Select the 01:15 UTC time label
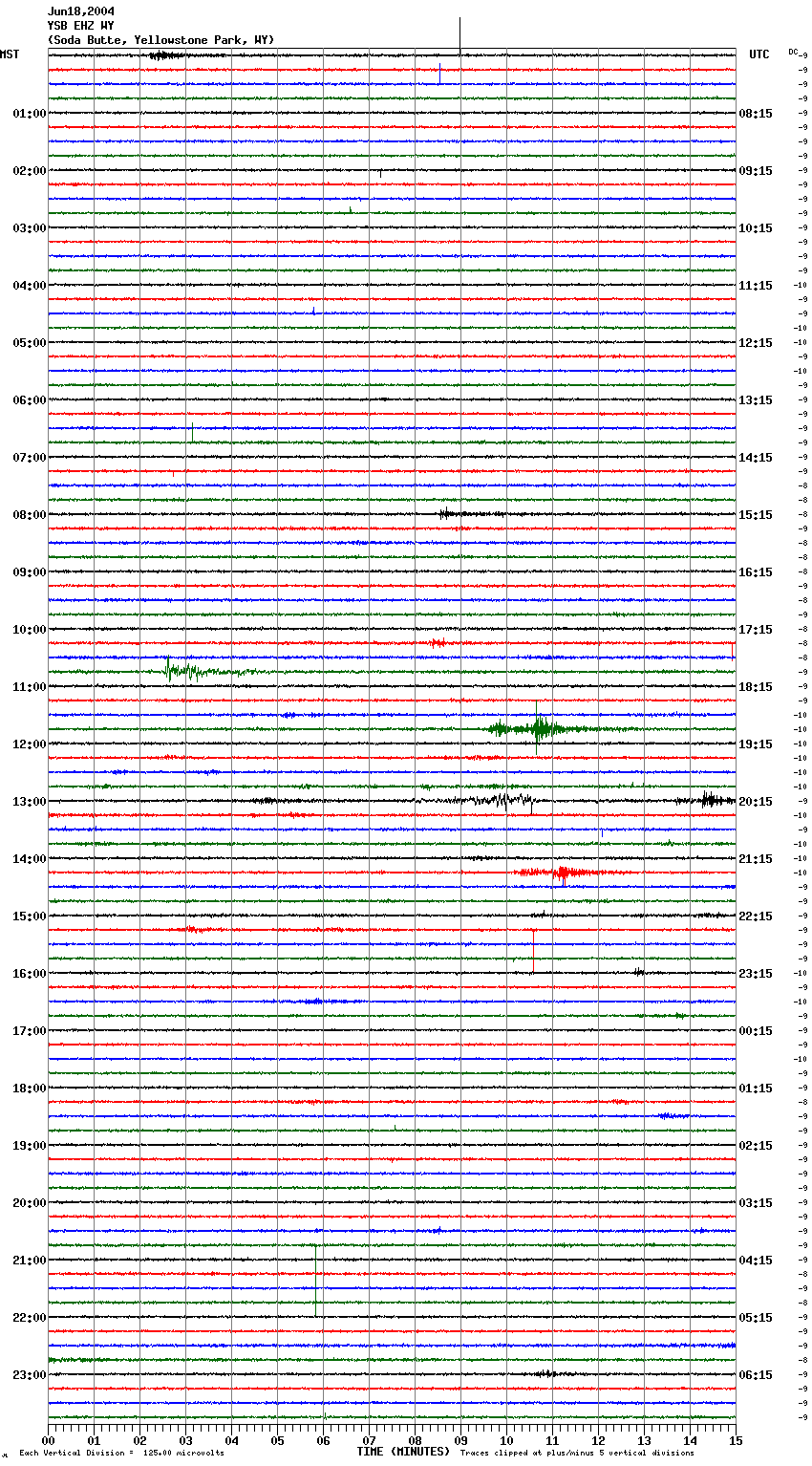This screenshot has width=812, height=1466. pos(756,1089)
